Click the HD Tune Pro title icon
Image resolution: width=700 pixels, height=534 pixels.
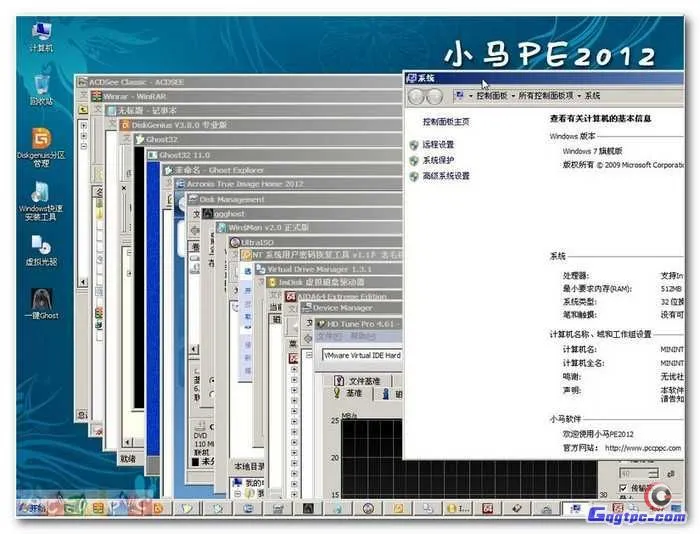pyautogui.click(x=321, y=324)
